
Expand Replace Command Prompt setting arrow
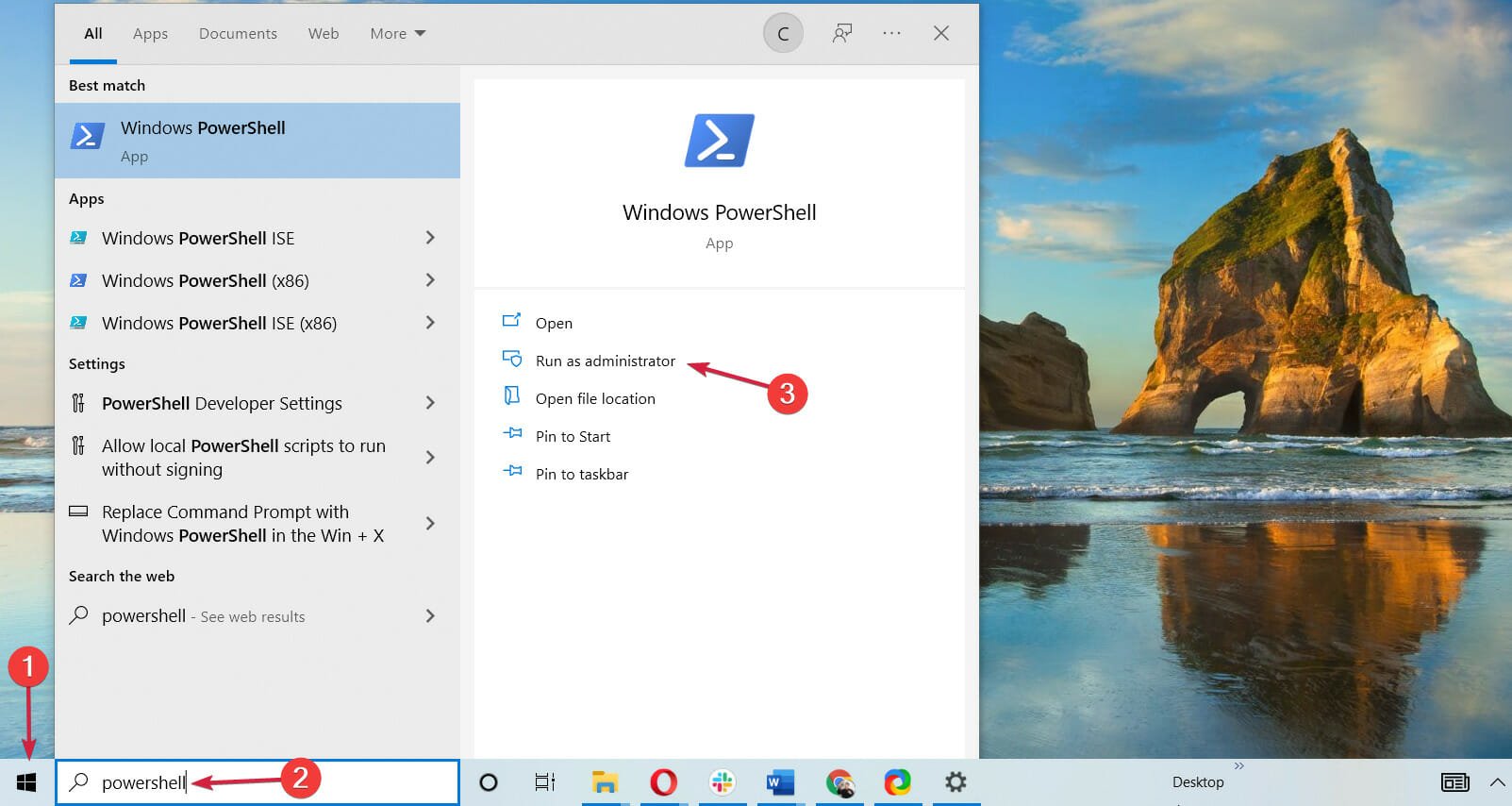[430, 524]
